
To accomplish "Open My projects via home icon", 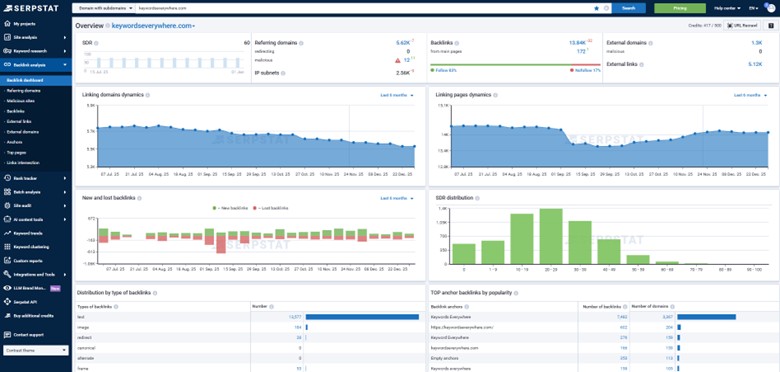I will pos(7,23).
